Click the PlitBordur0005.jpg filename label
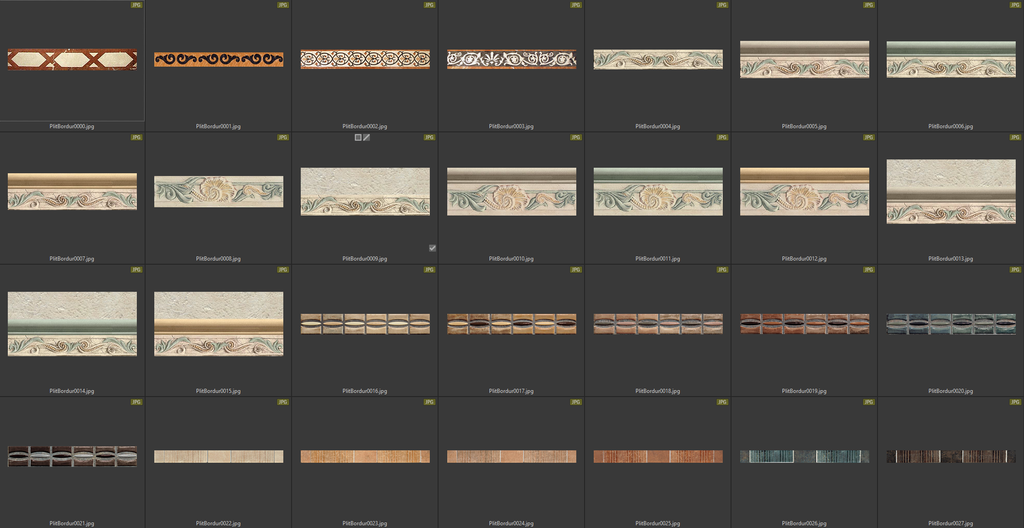 804,127
